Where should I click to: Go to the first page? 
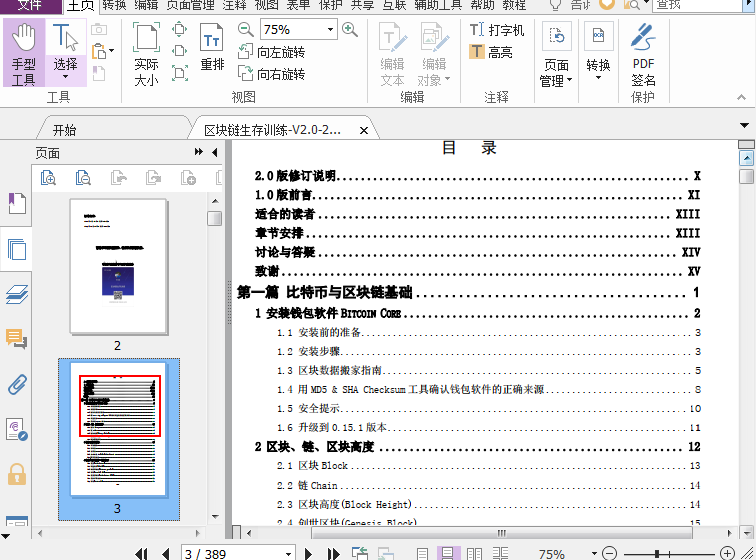141,553
